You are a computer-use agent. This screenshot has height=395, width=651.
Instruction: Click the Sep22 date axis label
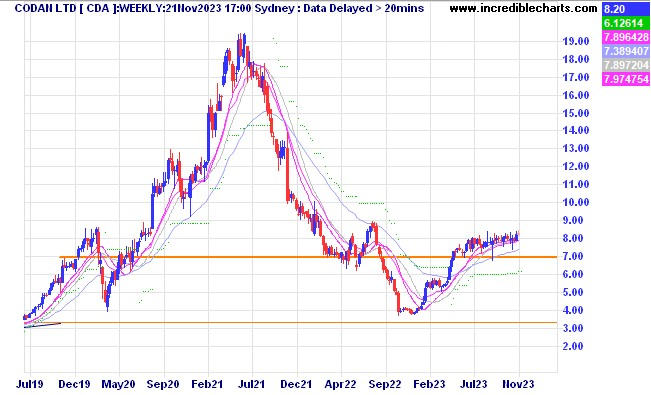tap(385, 384)
